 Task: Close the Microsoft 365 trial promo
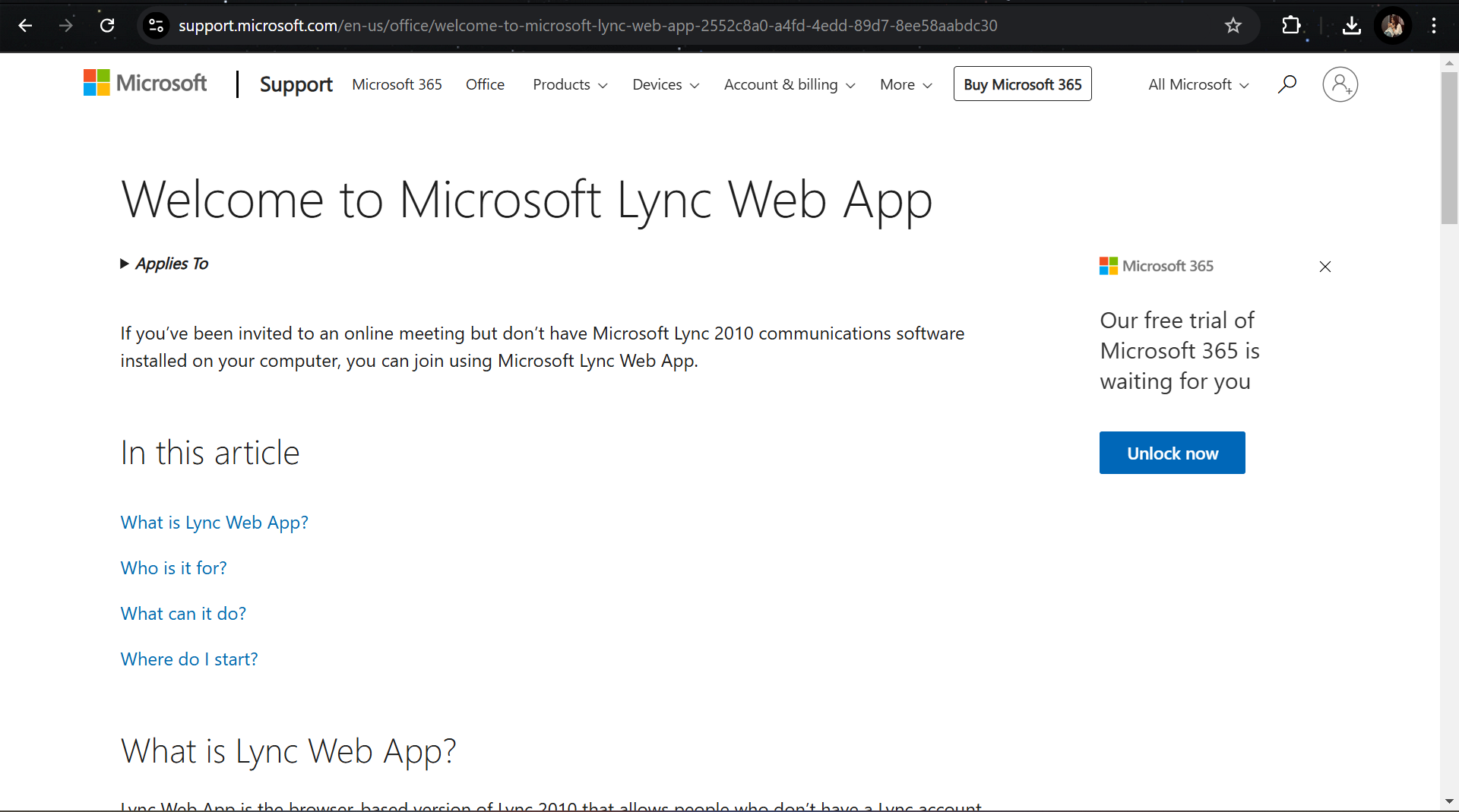(x=1324, y=267)
